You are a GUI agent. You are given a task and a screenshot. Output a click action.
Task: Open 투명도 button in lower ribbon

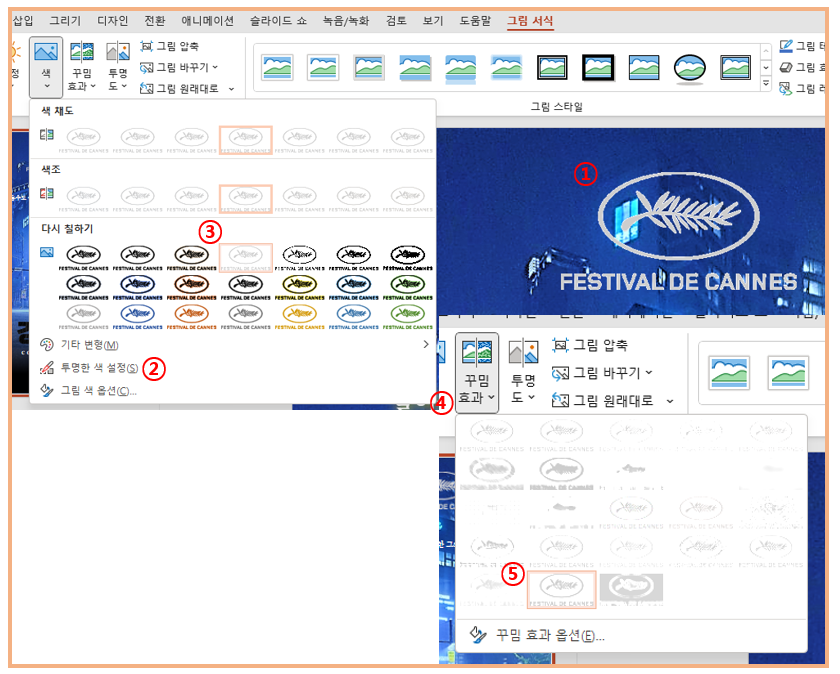[523, 372]
